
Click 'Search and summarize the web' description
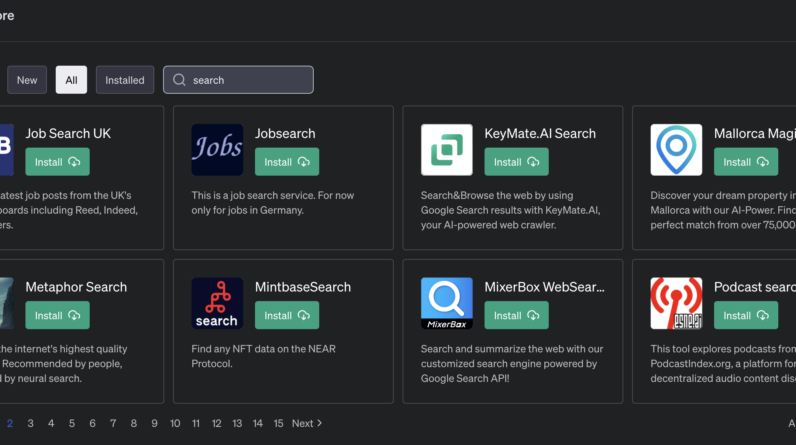click(512, 363)
